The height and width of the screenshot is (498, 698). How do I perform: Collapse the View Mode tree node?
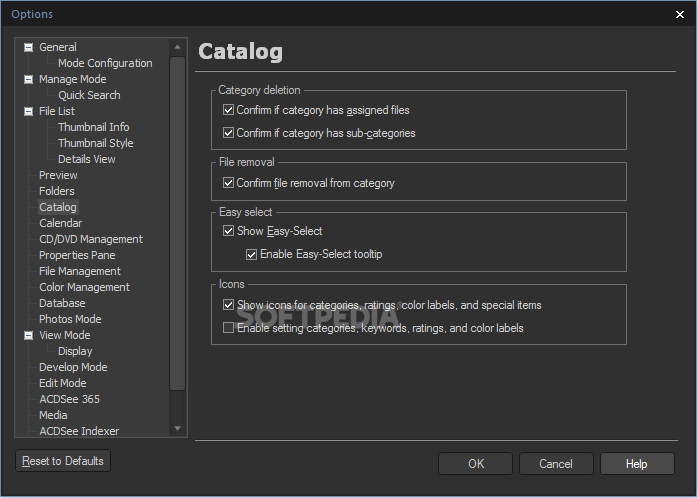(28, 335)
